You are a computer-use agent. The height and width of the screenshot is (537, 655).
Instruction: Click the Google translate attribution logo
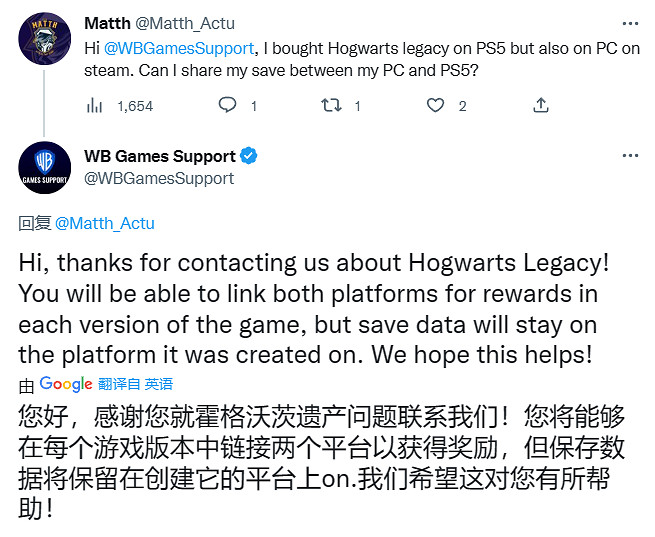[66, 384]
